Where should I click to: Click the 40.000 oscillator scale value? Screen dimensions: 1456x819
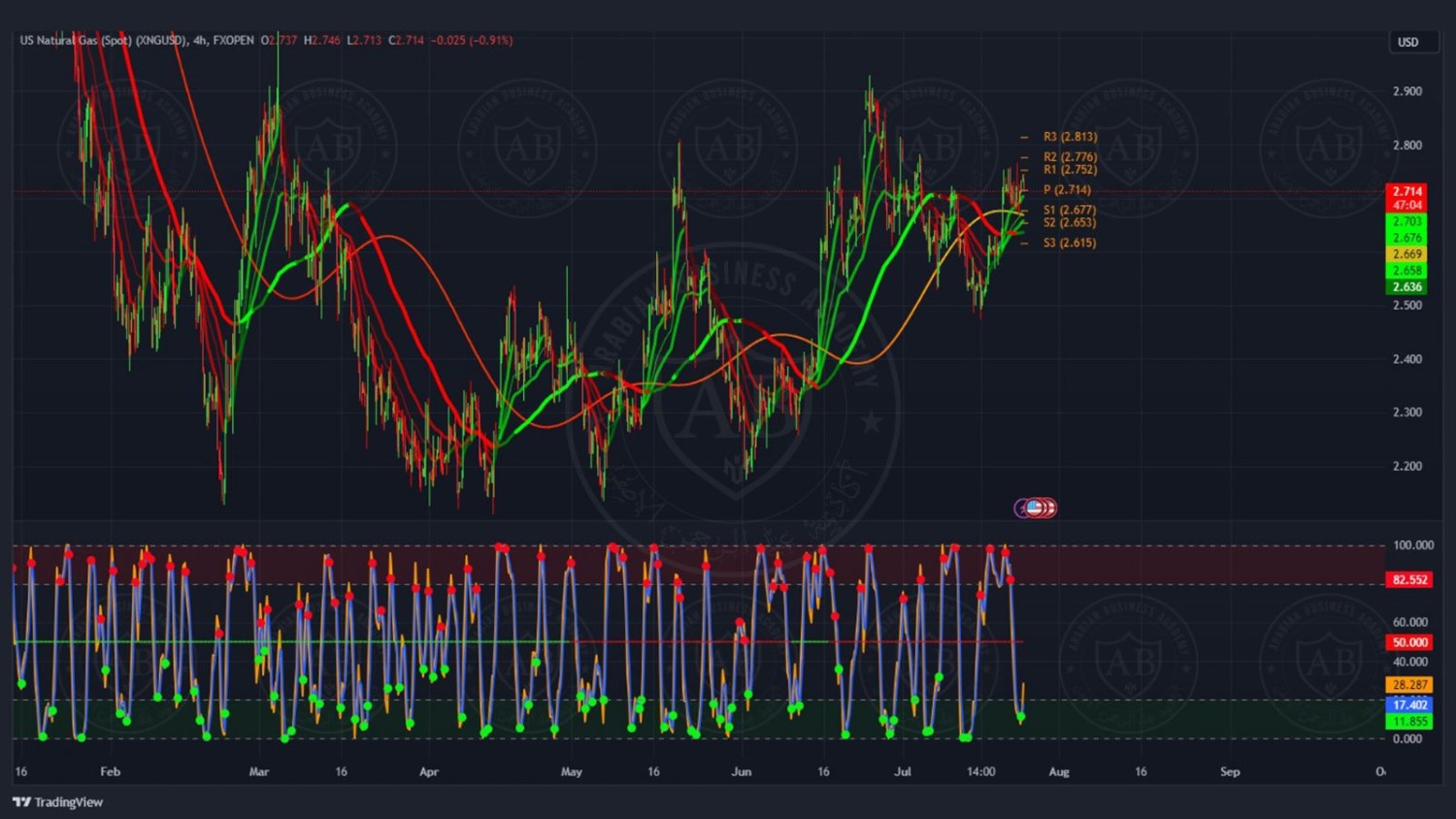[x=1410, y=662]
